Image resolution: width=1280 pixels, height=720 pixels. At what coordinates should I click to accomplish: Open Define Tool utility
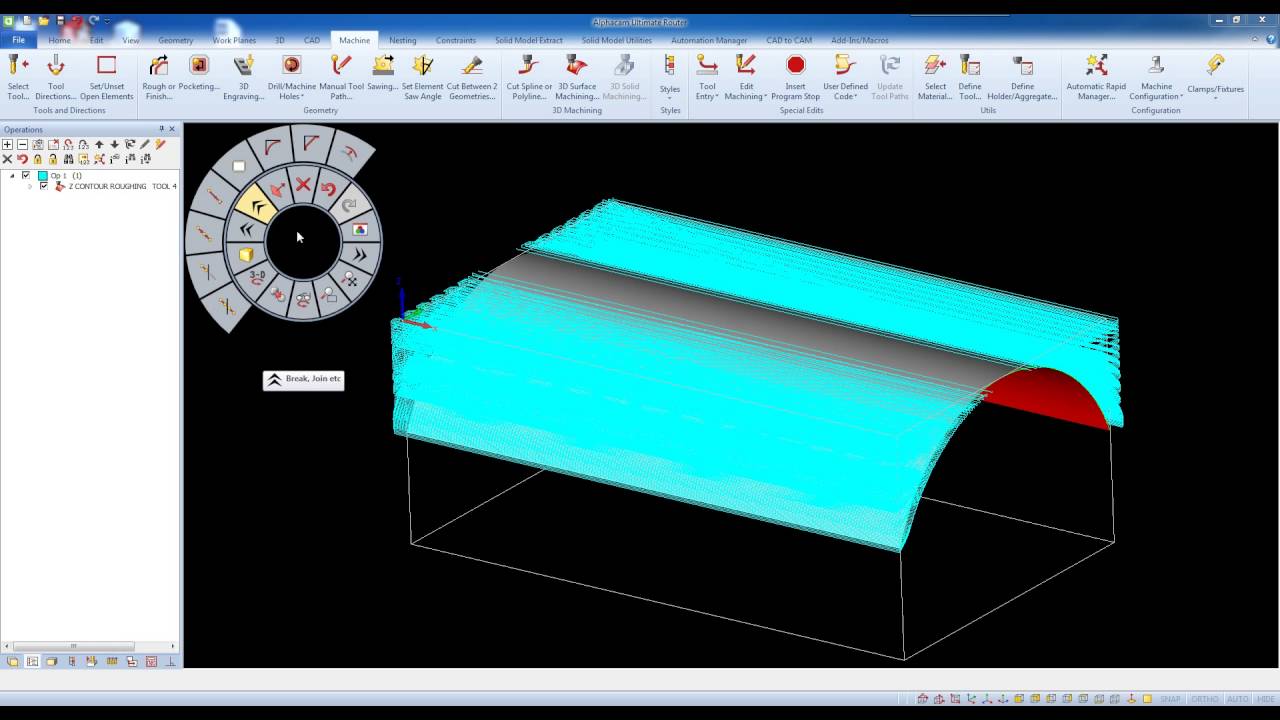tap(970, 78)
